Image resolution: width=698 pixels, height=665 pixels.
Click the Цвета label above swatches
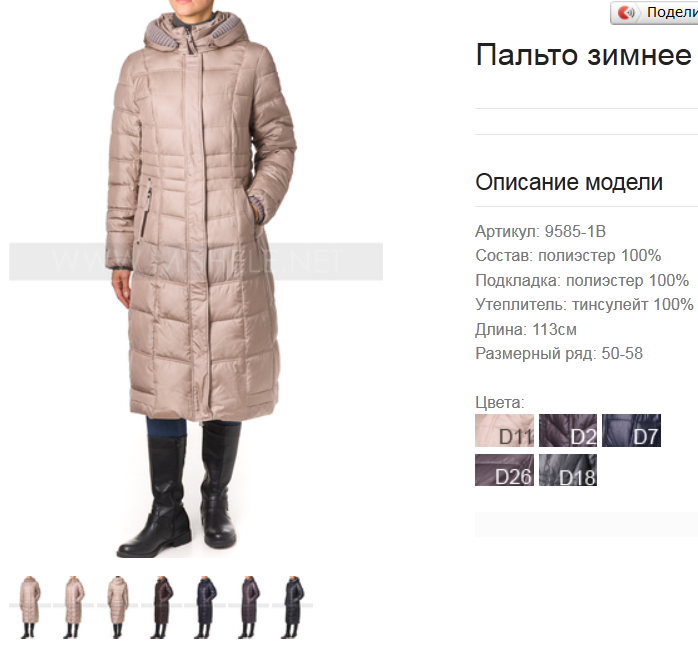[500, 402]
